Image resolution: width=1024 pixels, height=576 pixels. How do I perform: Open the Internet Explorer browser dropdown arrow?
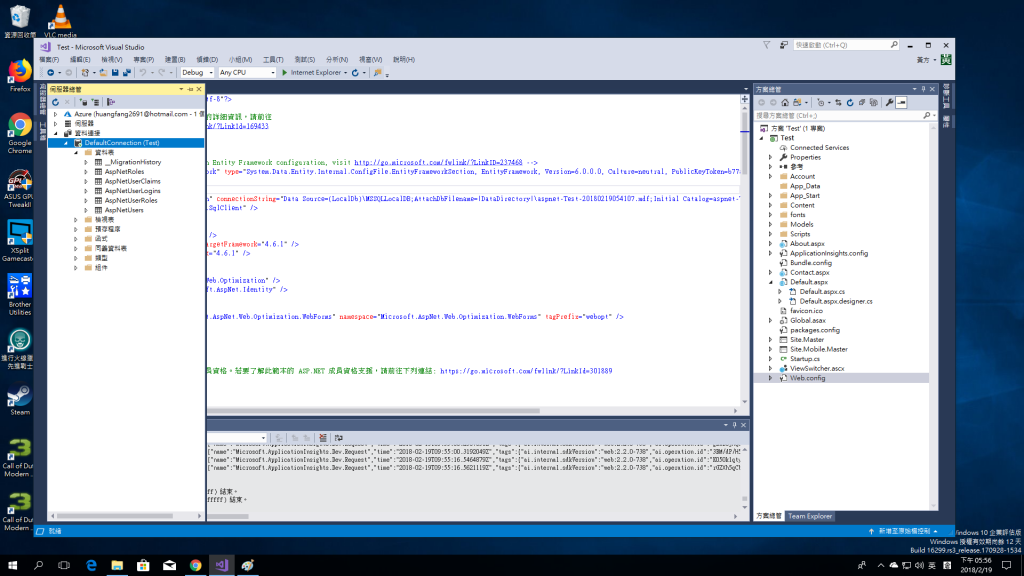tap(345, 72)
